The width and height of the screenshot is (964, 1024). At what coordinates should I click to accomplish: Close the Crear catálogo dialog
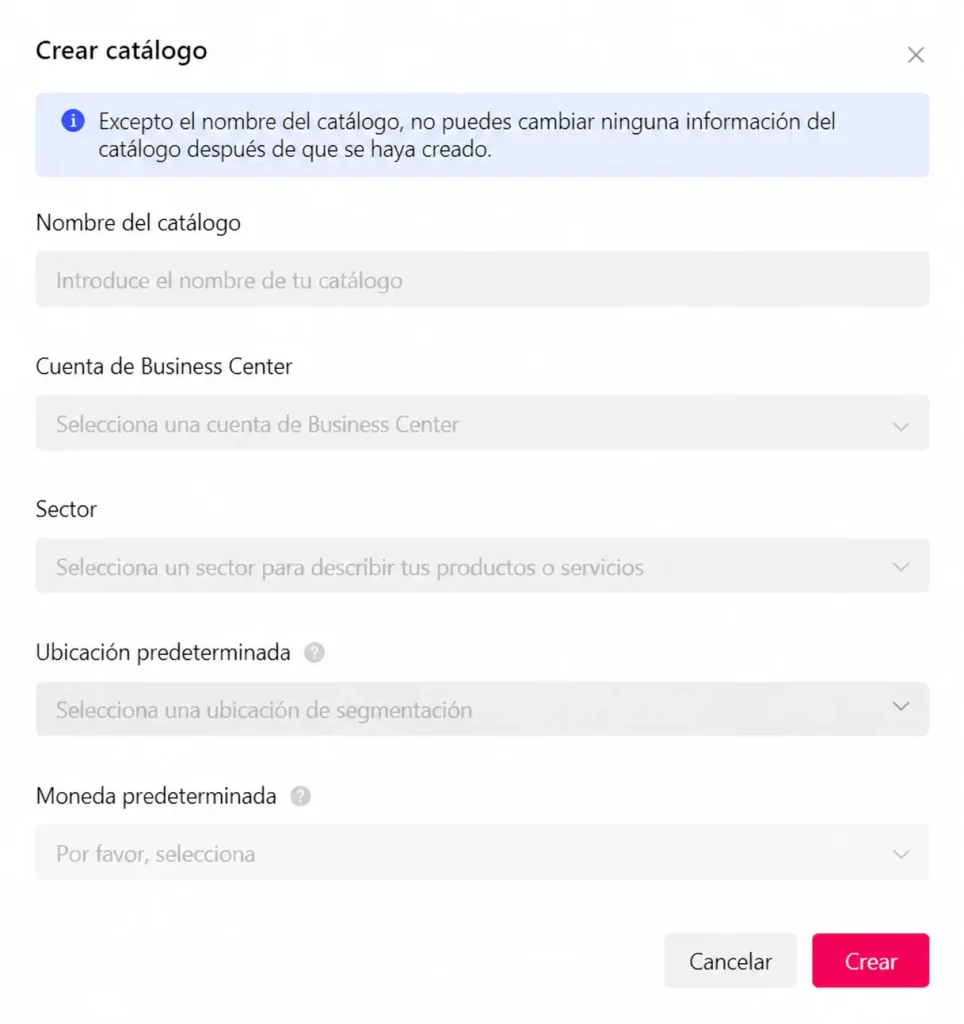[916, 55]
